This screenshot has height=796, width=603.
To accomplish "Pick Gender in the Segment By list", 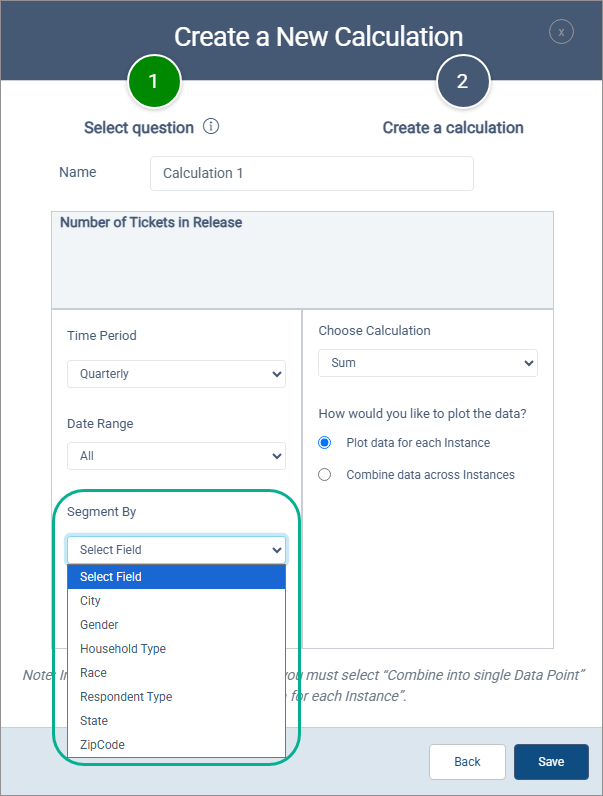I will (99, 625).
